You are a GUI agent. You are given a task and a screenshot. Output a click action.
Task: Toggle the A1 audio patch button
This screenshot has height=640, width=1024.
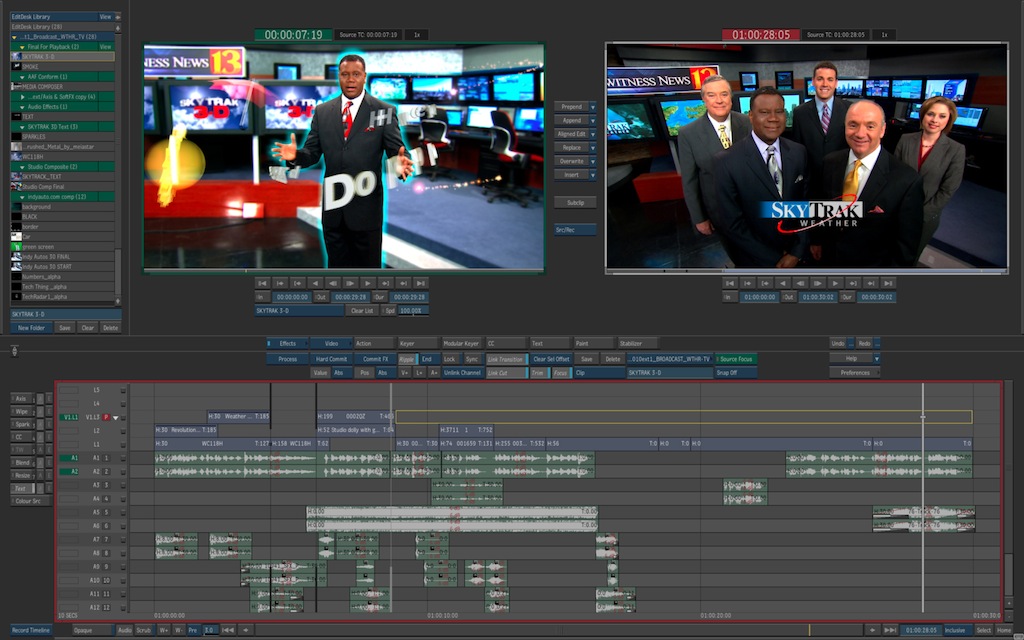pyautogui.click(x=69, y=458)
